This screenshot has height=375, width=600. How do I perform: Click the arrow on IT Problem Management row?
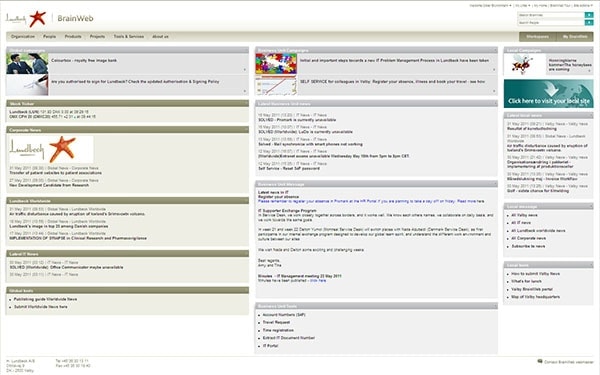[x=494, y=70]
